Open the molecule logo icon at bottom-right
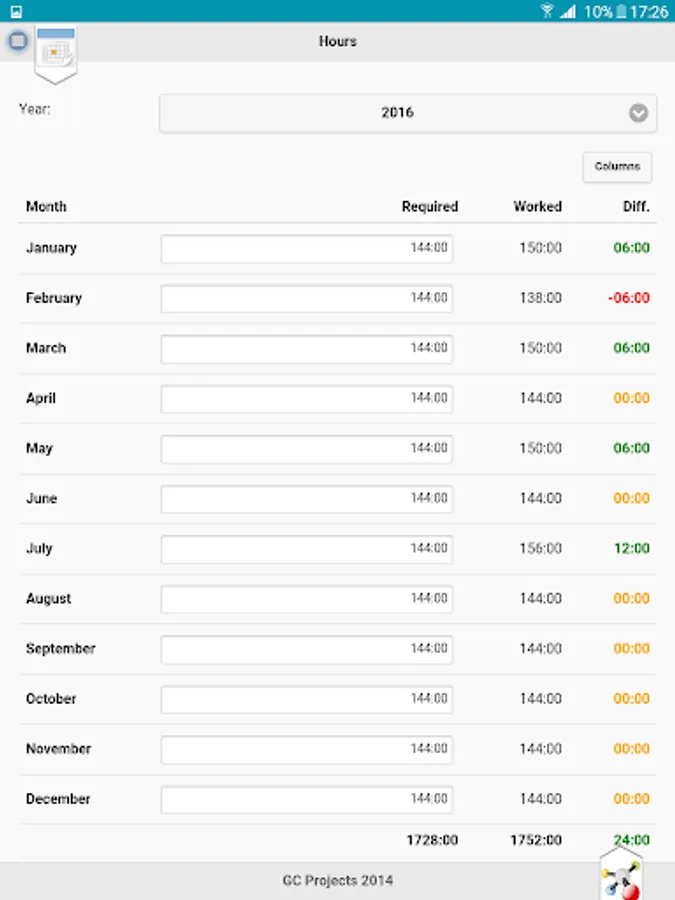 click(x=621, y=879)
